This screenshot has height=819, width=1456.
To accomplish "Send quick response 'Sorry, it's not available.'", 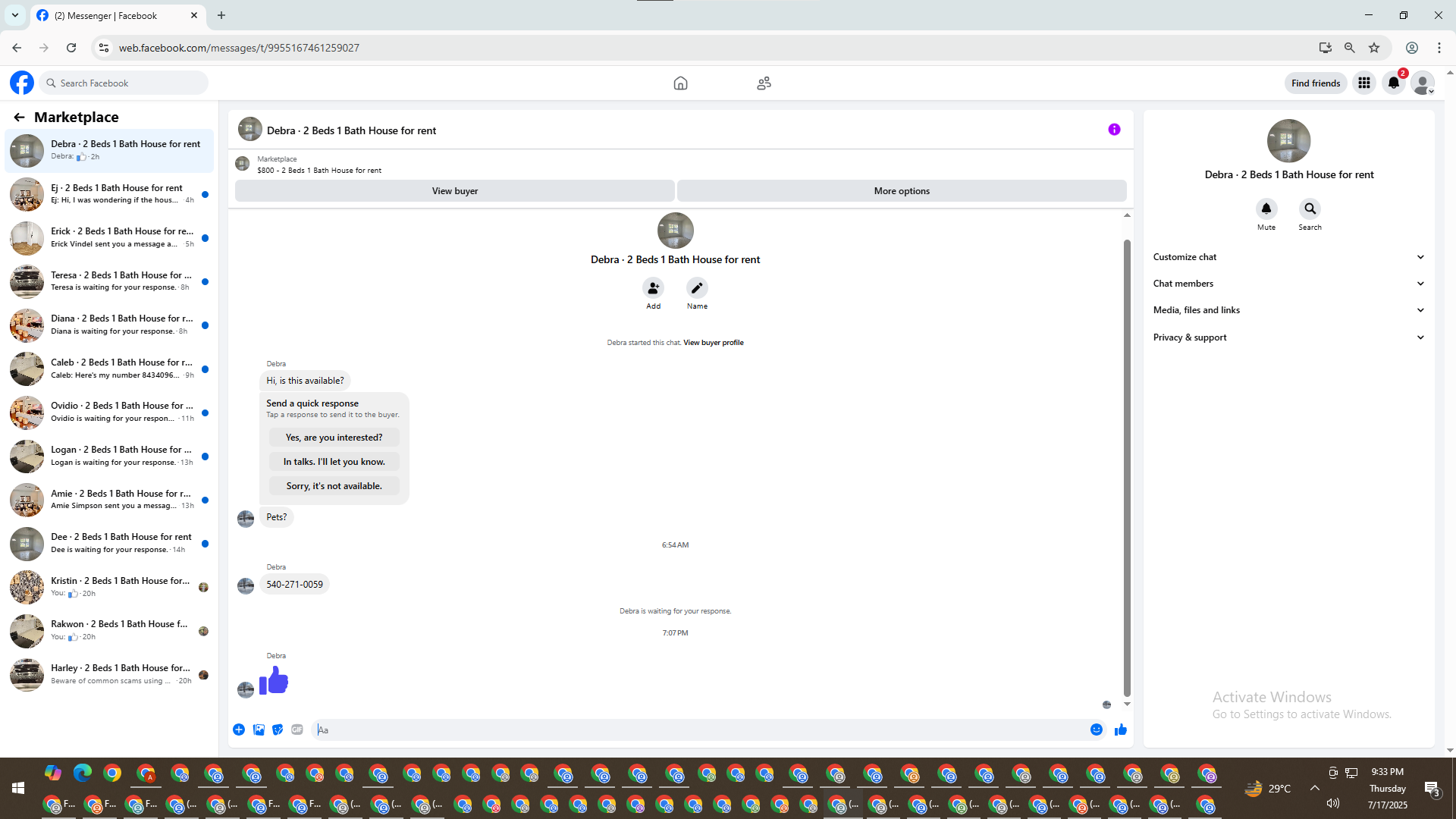I will coord(334,486).
